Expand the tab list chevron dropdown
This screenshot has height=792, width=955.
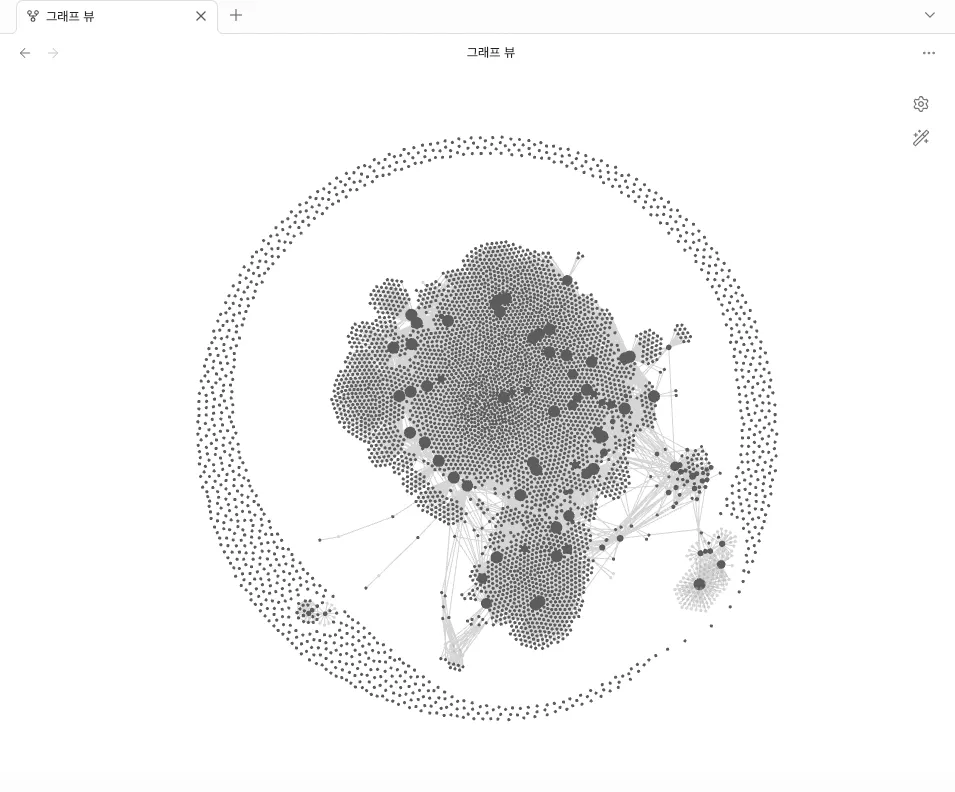click(929, 15)
